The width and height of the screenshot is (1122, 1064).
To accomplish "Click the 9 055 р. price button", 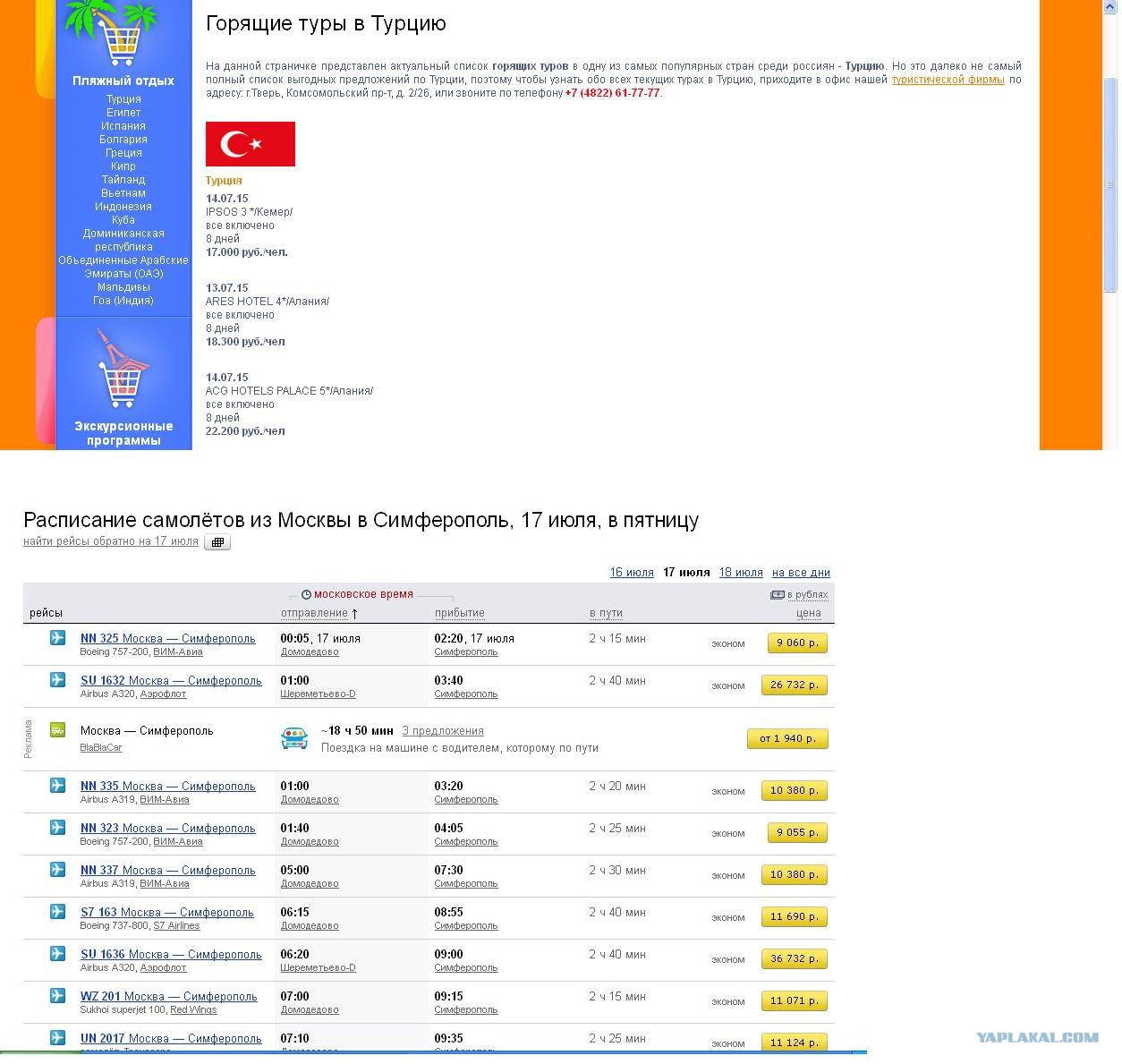I will 797,832.
